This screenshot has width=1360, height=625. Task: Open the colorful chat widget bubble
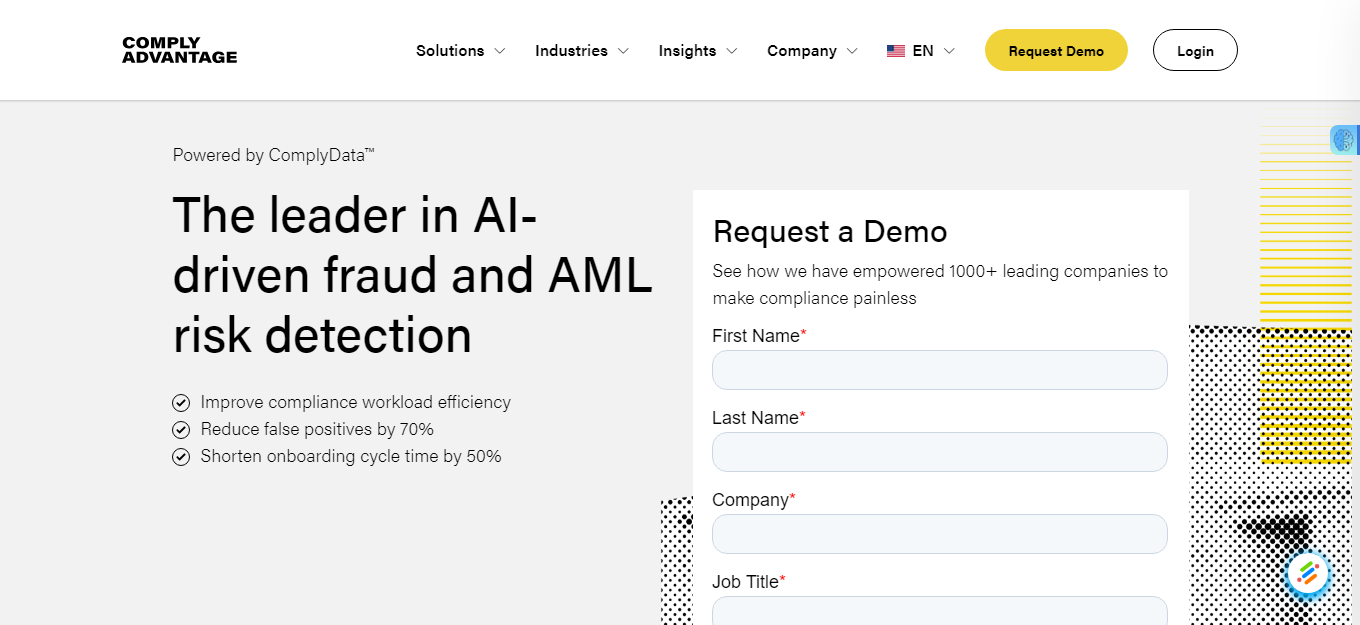tap(1308, 575)
